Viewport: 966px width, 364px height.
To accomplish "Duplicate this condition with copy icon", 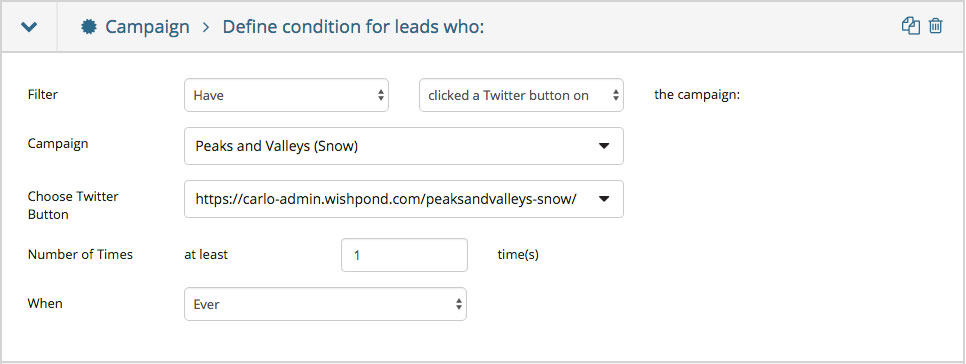I will [x=911, y=26].
